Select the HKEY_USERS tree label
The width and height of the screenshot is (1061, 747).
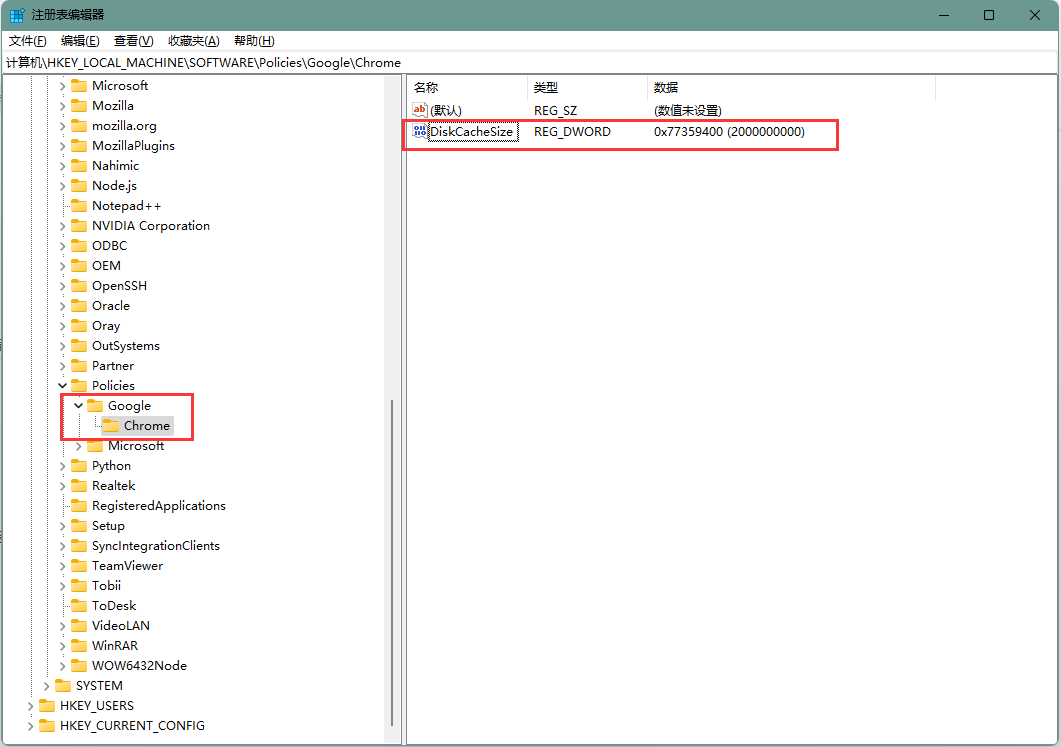click(97, 706)
